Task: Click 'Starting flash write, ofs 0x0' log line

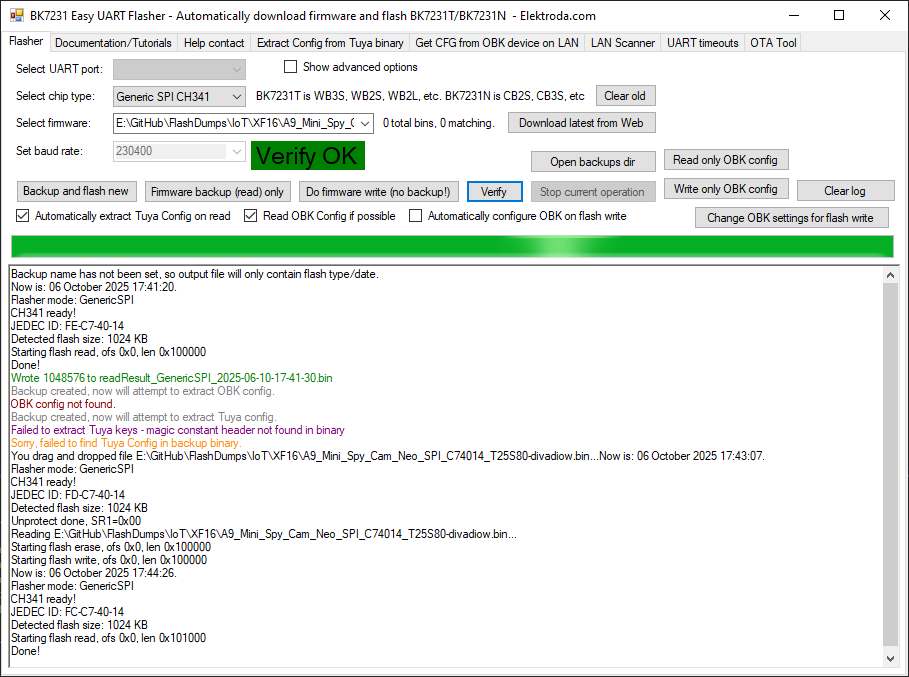Action: (x=109, y=560)
